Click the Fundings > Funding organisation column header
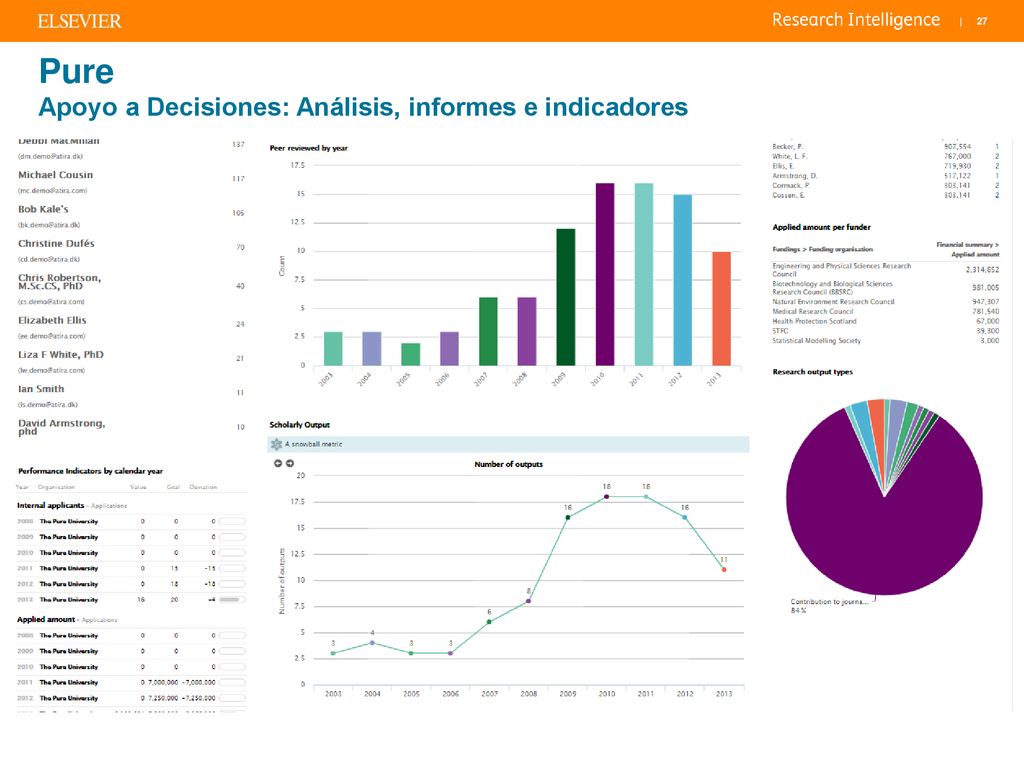The height and width of the screenshot is (768, 1024). 822,249
